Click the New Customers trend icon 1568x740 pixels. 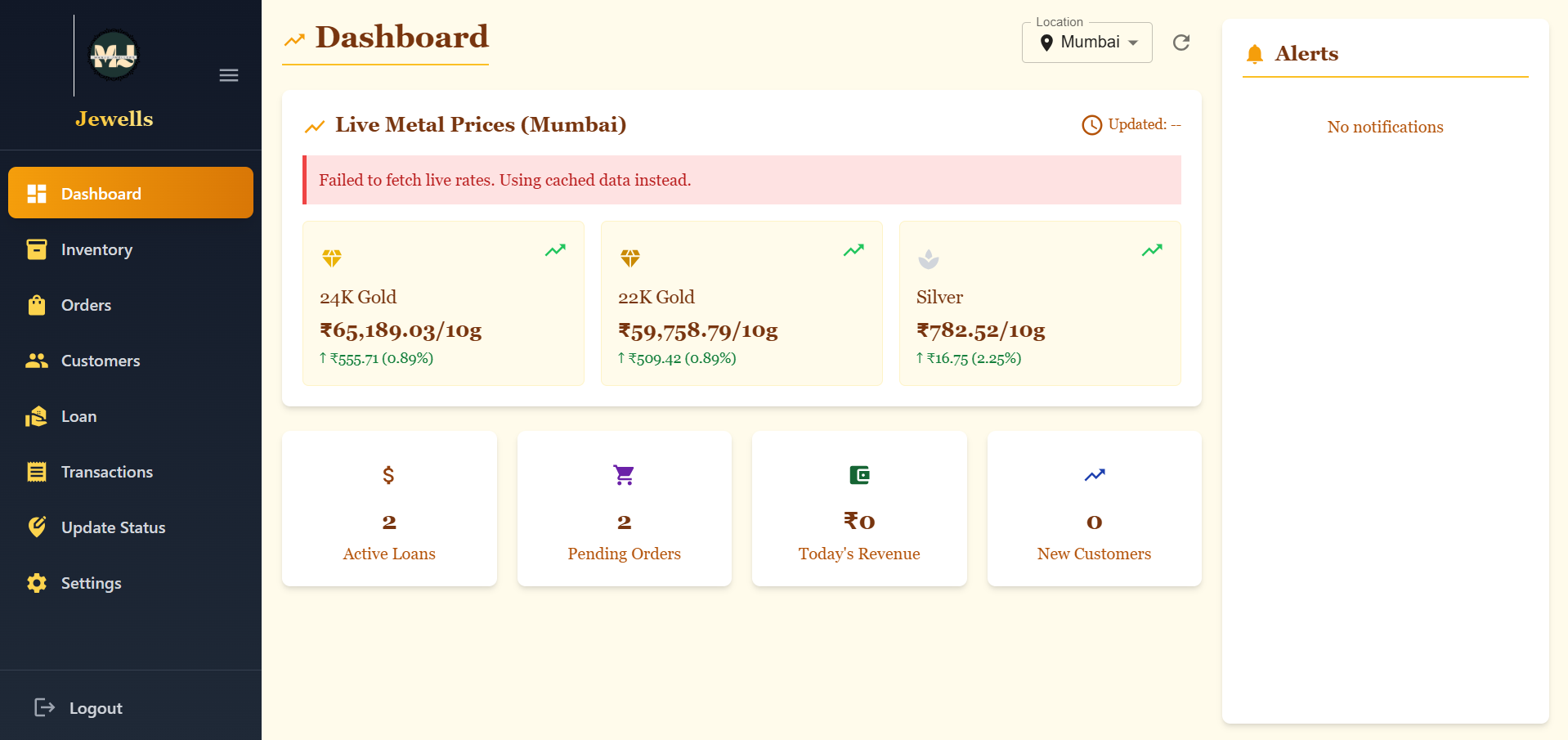point(1095,475)
